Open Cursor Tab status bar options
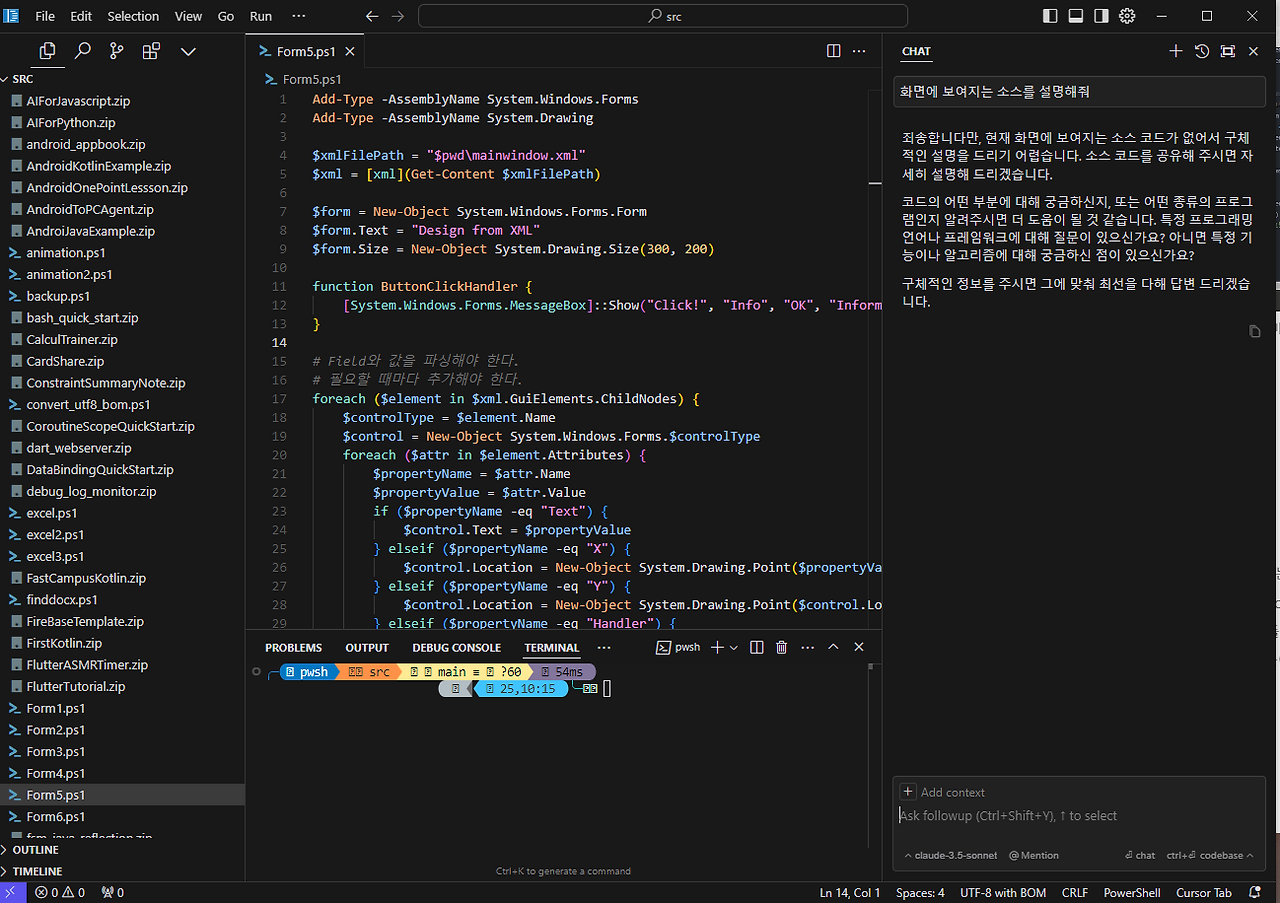The width and height of the screenshot is (1280, 903). tap(1204, 892)
